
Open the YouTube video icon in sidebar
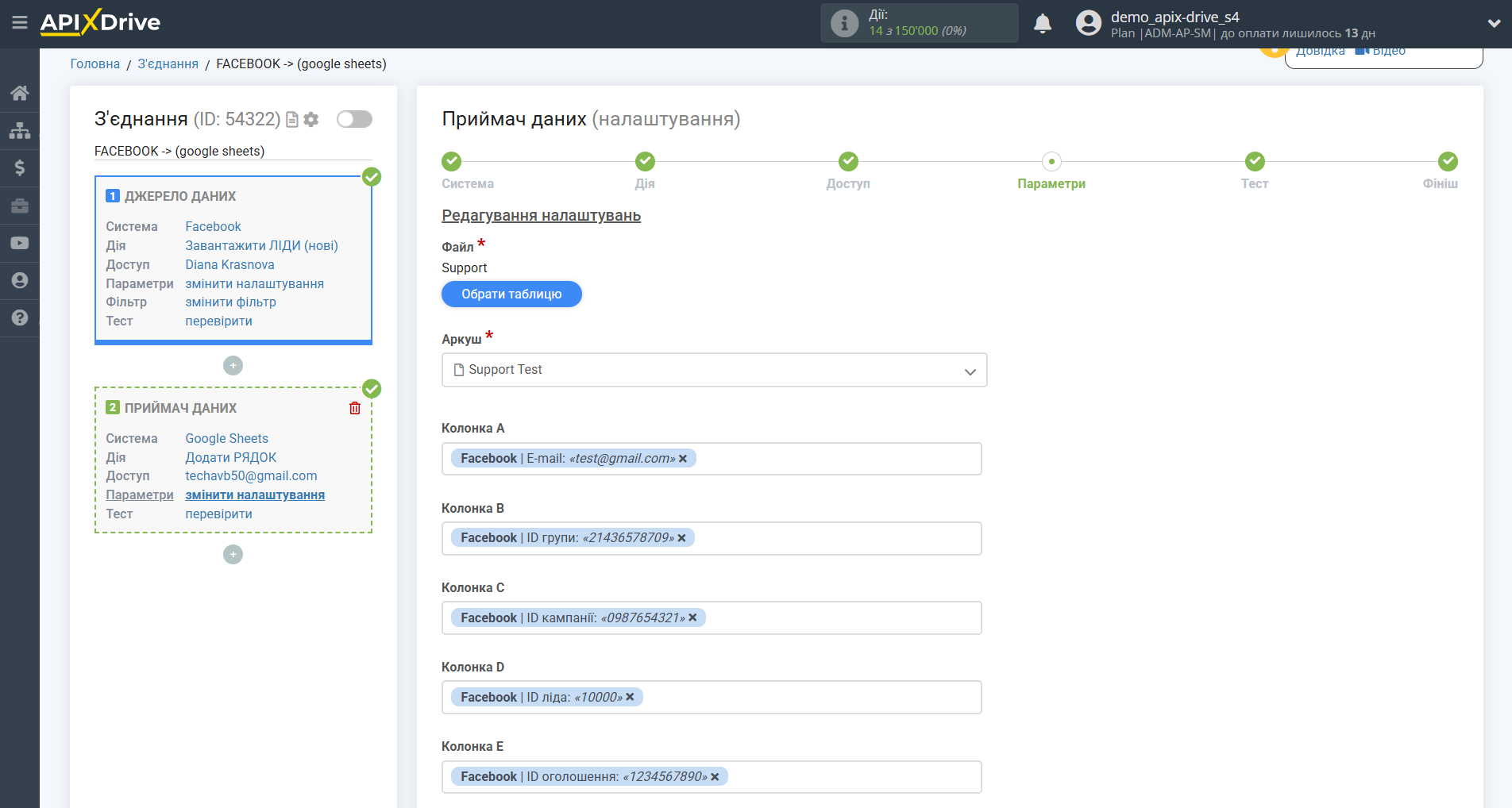[20, 243]
